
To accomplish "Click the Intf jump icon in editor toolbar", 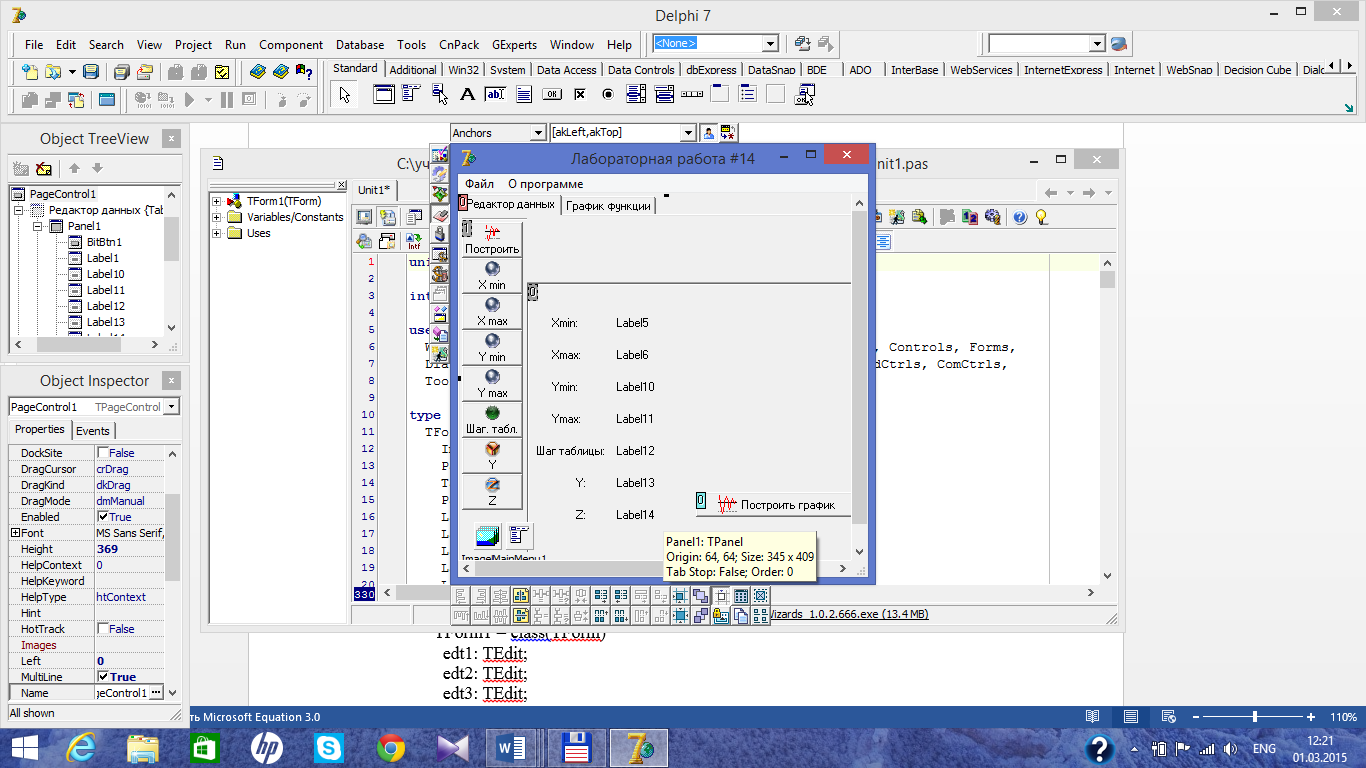I will 413,241.
